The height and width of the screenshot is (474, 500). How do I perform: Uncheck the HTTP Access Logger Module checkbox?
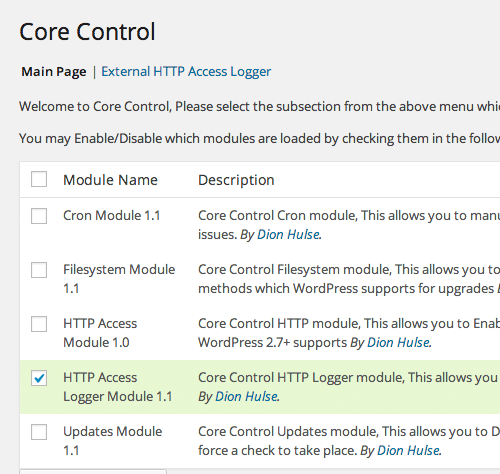[x=39, y=378]
